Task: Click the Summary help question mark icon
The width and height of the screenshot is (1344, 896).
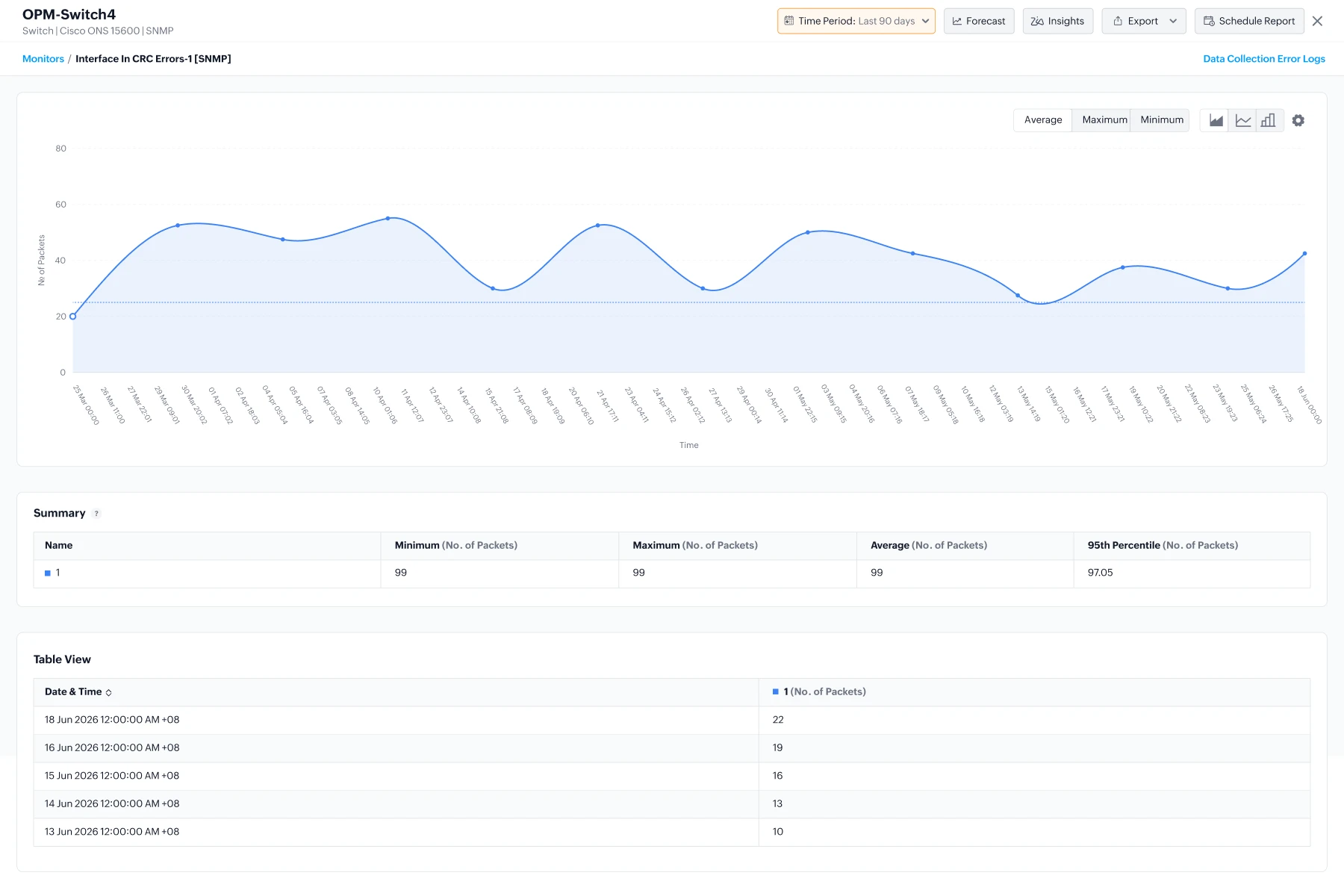Action: (96, 514)
